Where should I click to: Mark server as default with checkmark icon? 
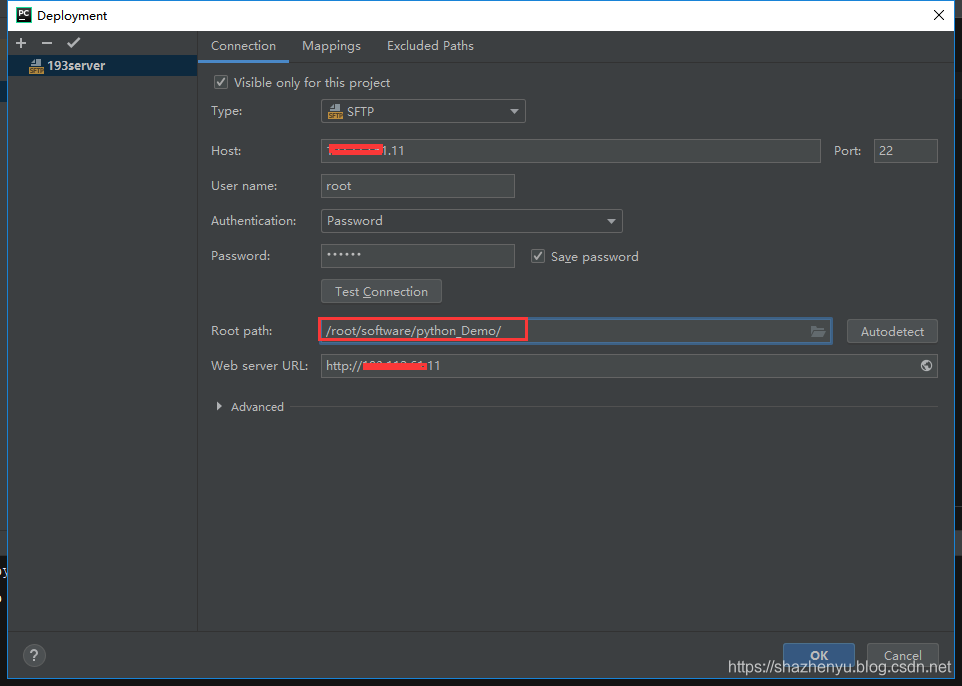click(x=74, y=42)
